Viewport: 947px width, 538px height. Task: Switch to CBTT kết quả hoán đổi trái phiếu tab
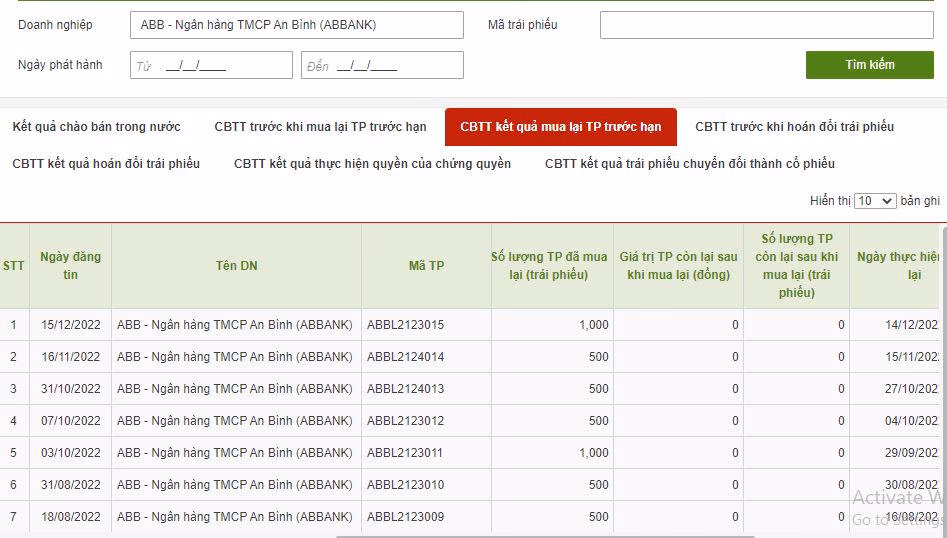click(x=106, y=164)
